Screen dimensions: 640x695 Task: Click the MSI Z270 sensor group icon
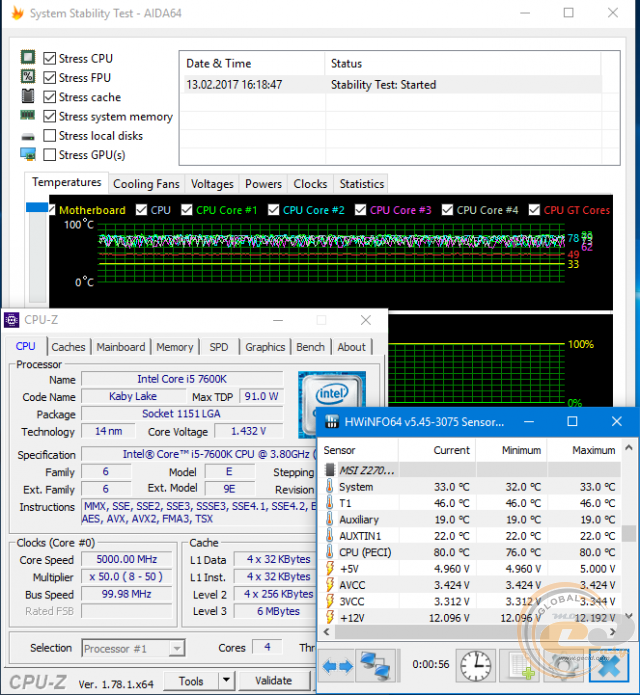click(x=330, y=470)
